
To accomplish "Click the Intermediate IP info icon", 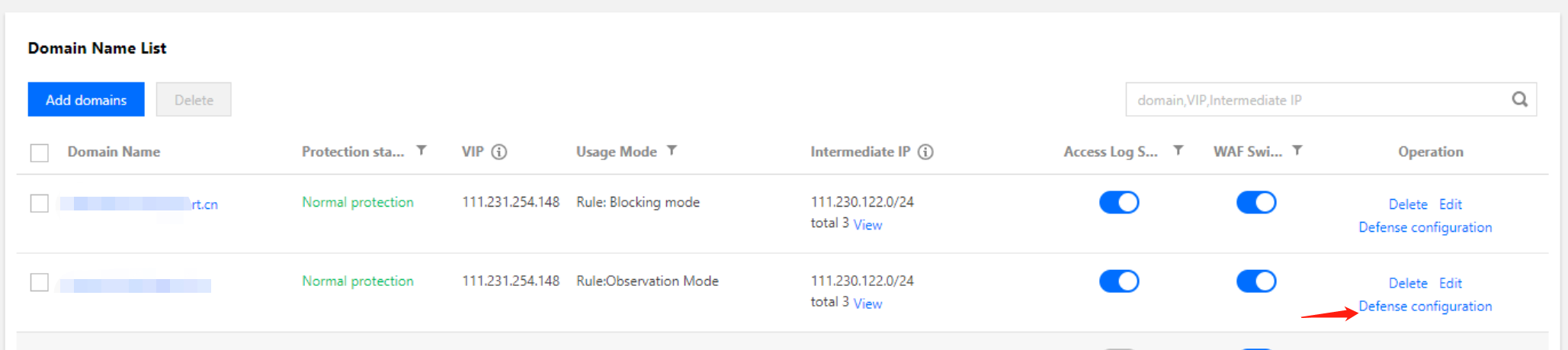I will tap(925, 152).
